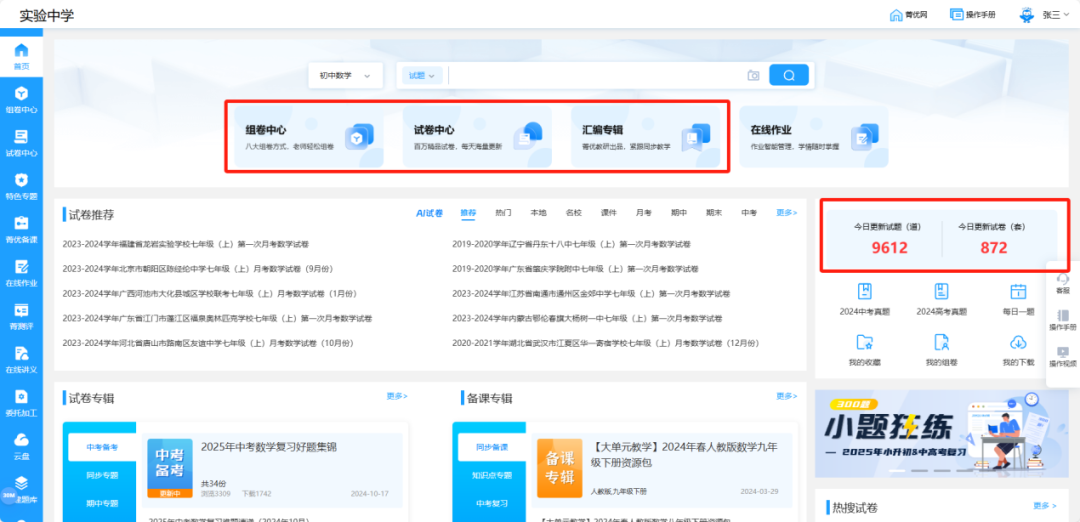This screenshot has width=1080, height=522.
Task: Open the 试卷中心 card under search bar
Action: click(x=477, y=136)
